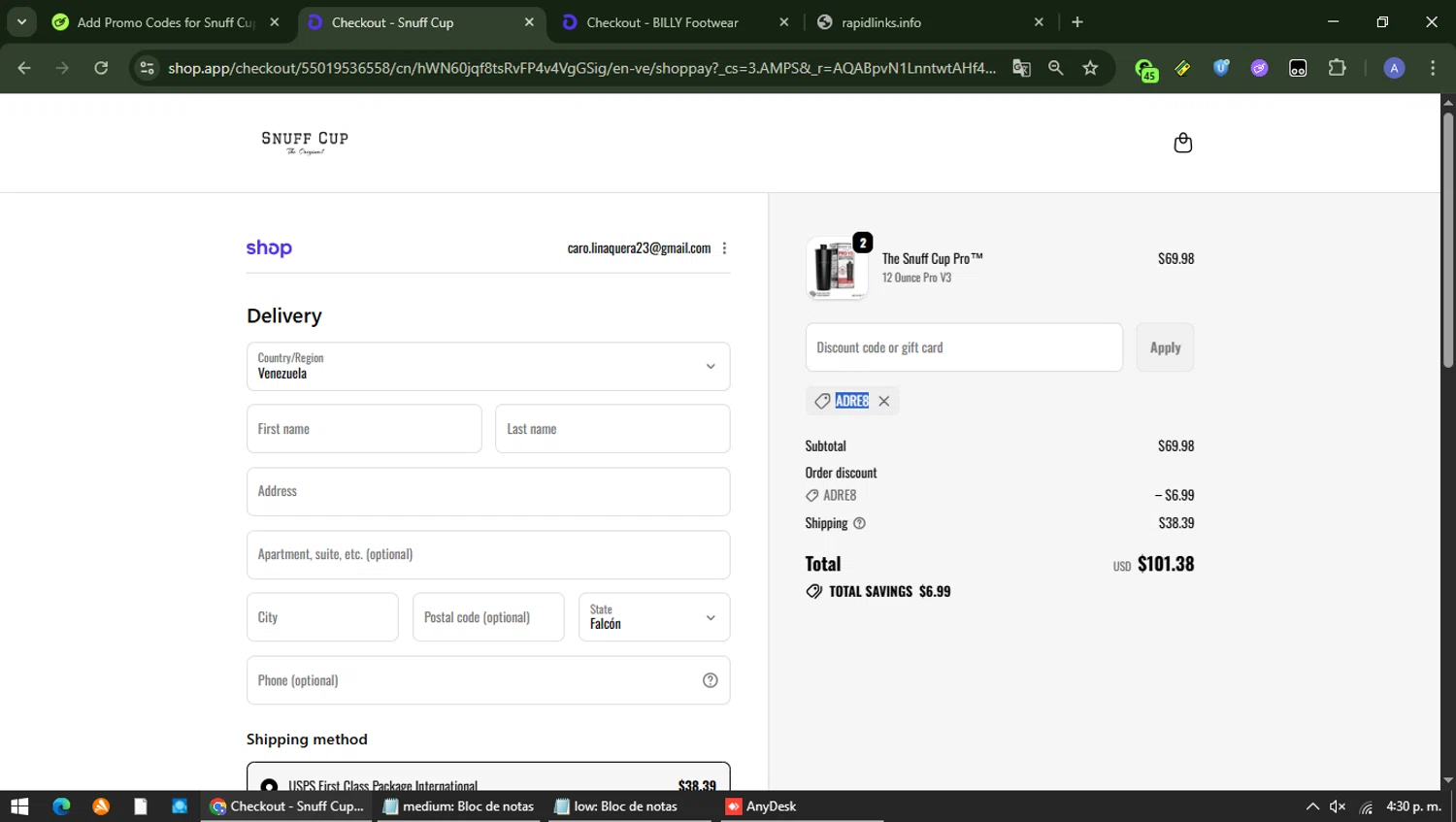The width and height of the screenshot is (1456, 822).
Task: Click the Phone field help icon
Action: [x=710, y=680]
